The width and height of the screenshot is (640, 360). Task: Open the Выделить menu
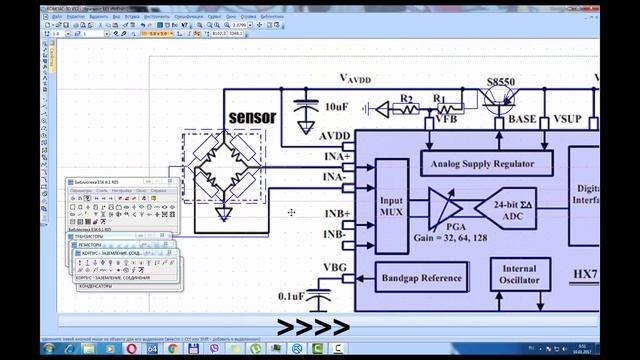click(x=99, y=17)
